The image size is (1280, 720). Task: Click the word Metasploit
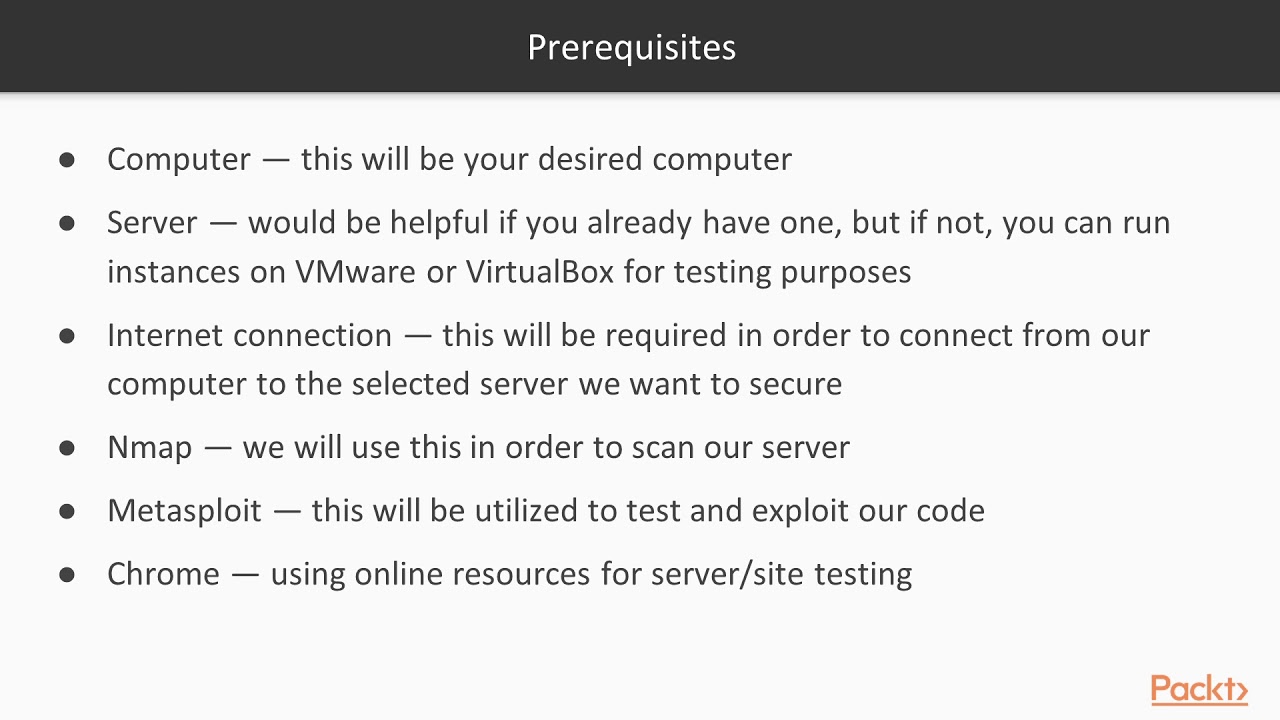pos(184,510)
